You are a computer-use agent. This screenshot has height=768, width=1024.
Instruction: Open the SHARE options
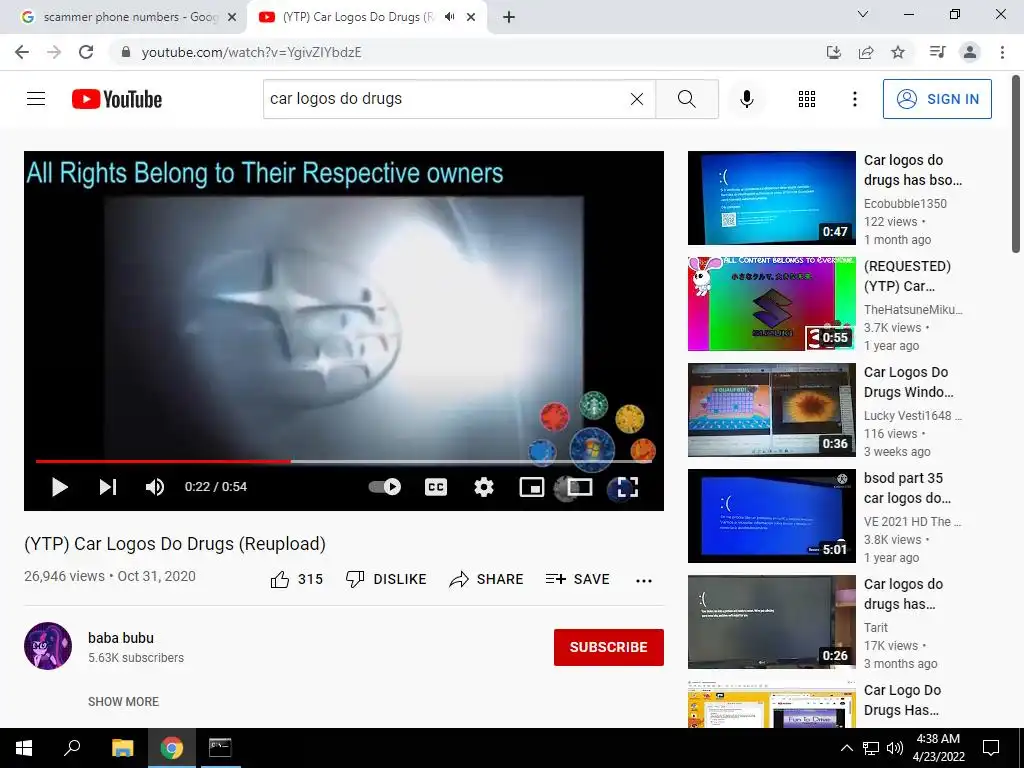pyautogui.click(x=486, y=579)
